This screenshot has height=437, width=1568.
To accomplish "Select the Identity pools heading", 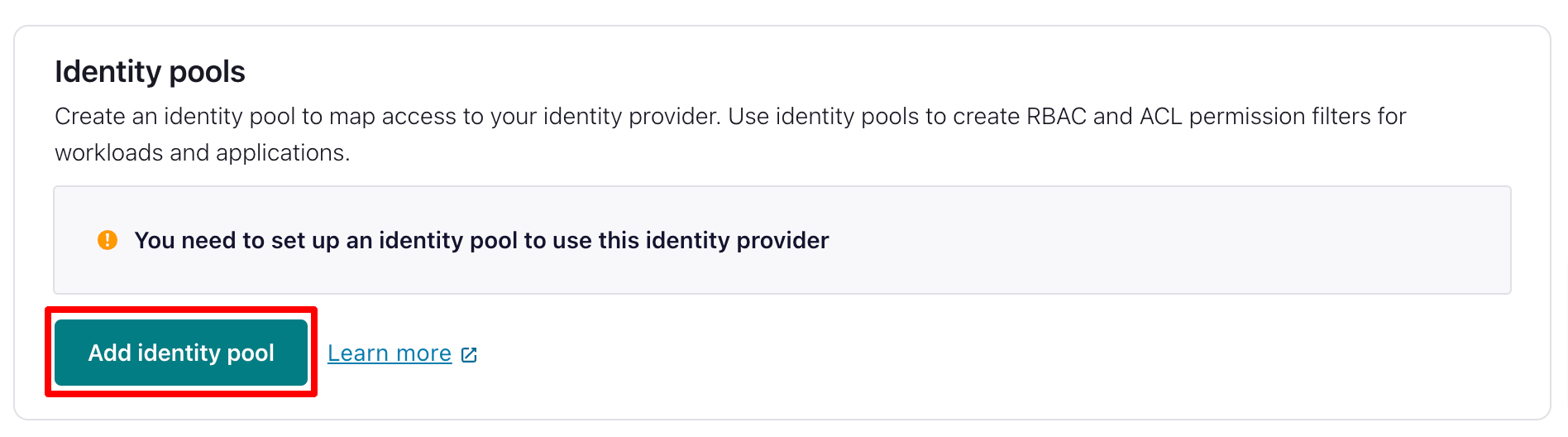I will point(150,72).
